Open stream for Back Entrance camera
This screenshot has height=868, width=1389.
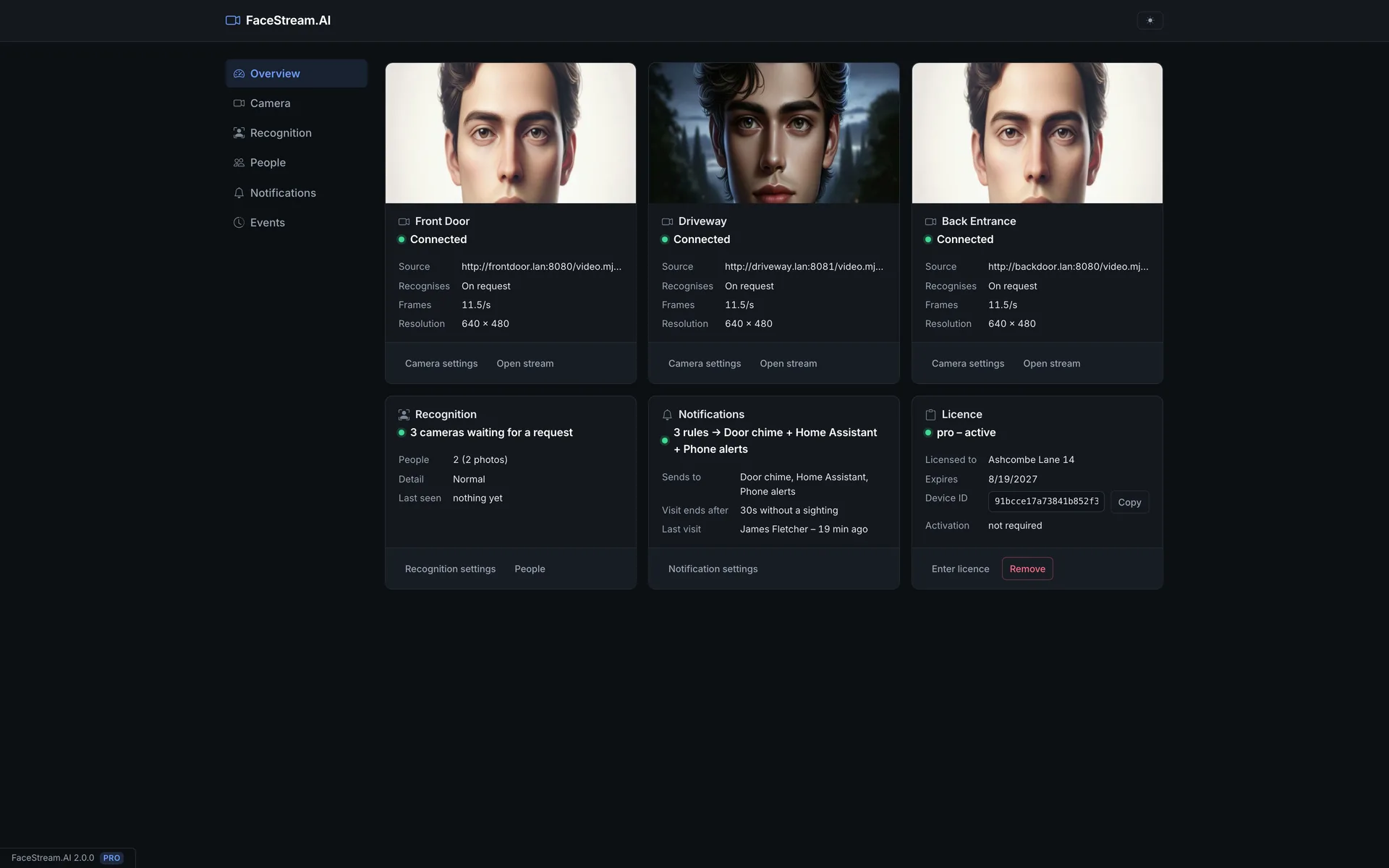click(x=1052, y=363)
